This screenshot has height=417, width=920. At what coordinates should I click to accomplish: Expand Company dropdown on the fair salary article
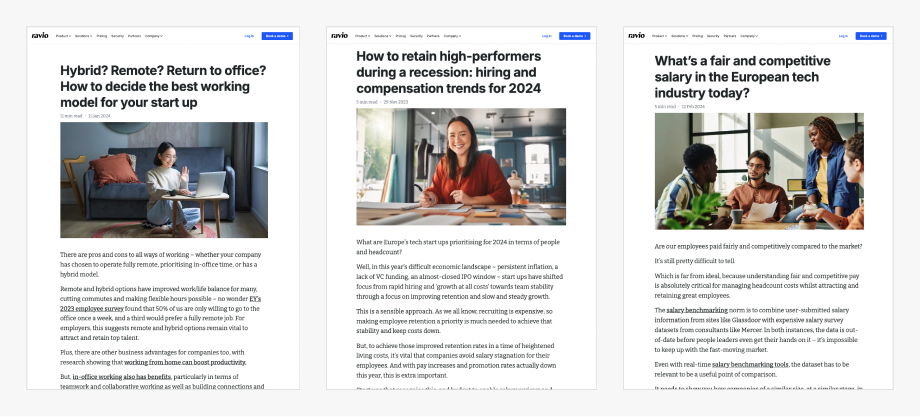tap(747, 36)
